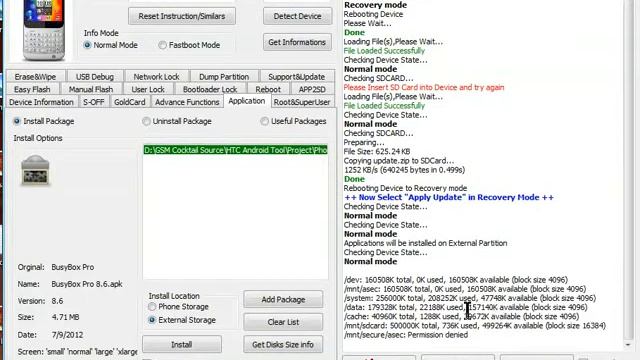The height and width of the screenshot is (360, 640).
Task: Switch to Network Lock tab
Action: tap(156, 77)
